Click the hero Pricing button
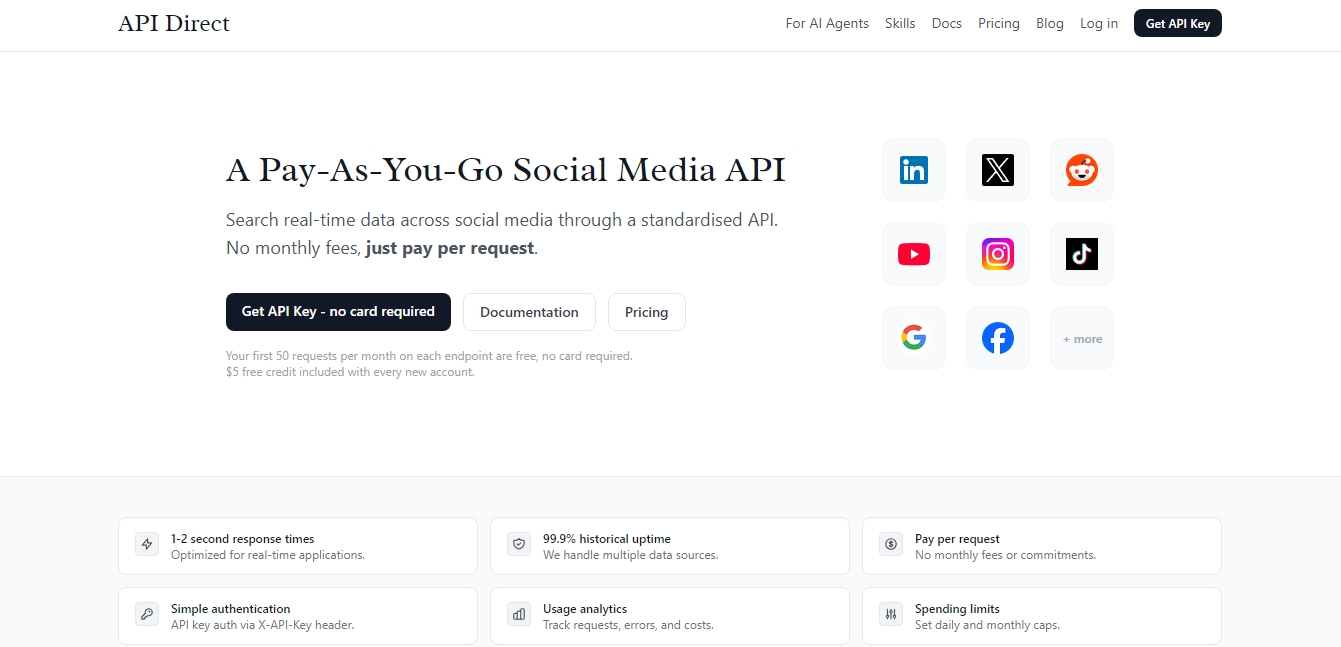 click(646, 312)
